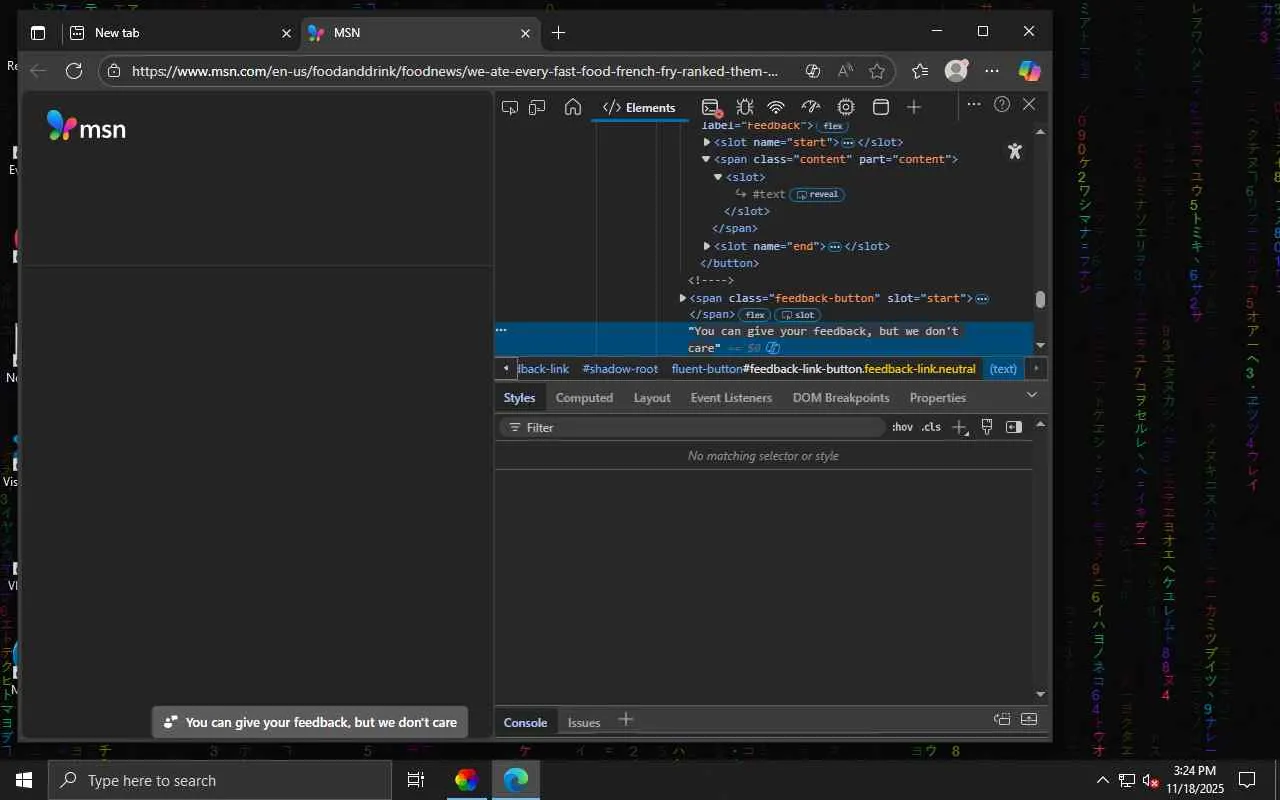Click the Elements tree vertical scrollbar thumb

tap(1040, 299)
